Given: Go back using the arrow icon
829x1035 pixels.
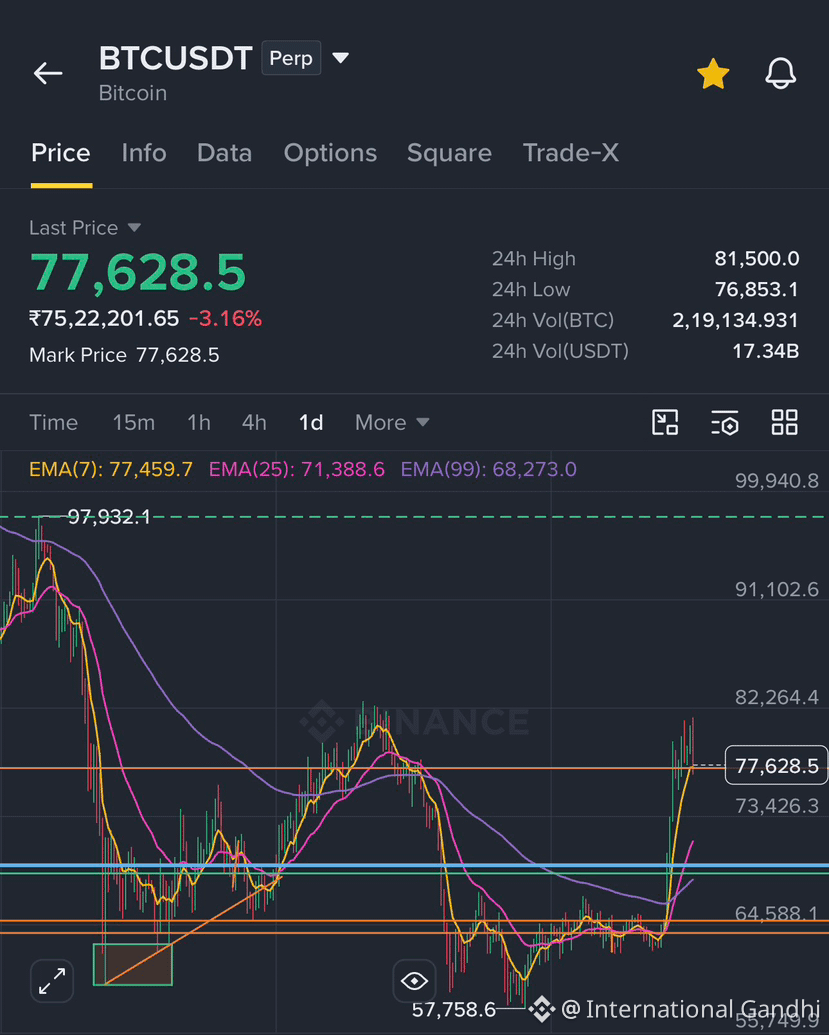Looking at the screenshot, I should (48, 73).
